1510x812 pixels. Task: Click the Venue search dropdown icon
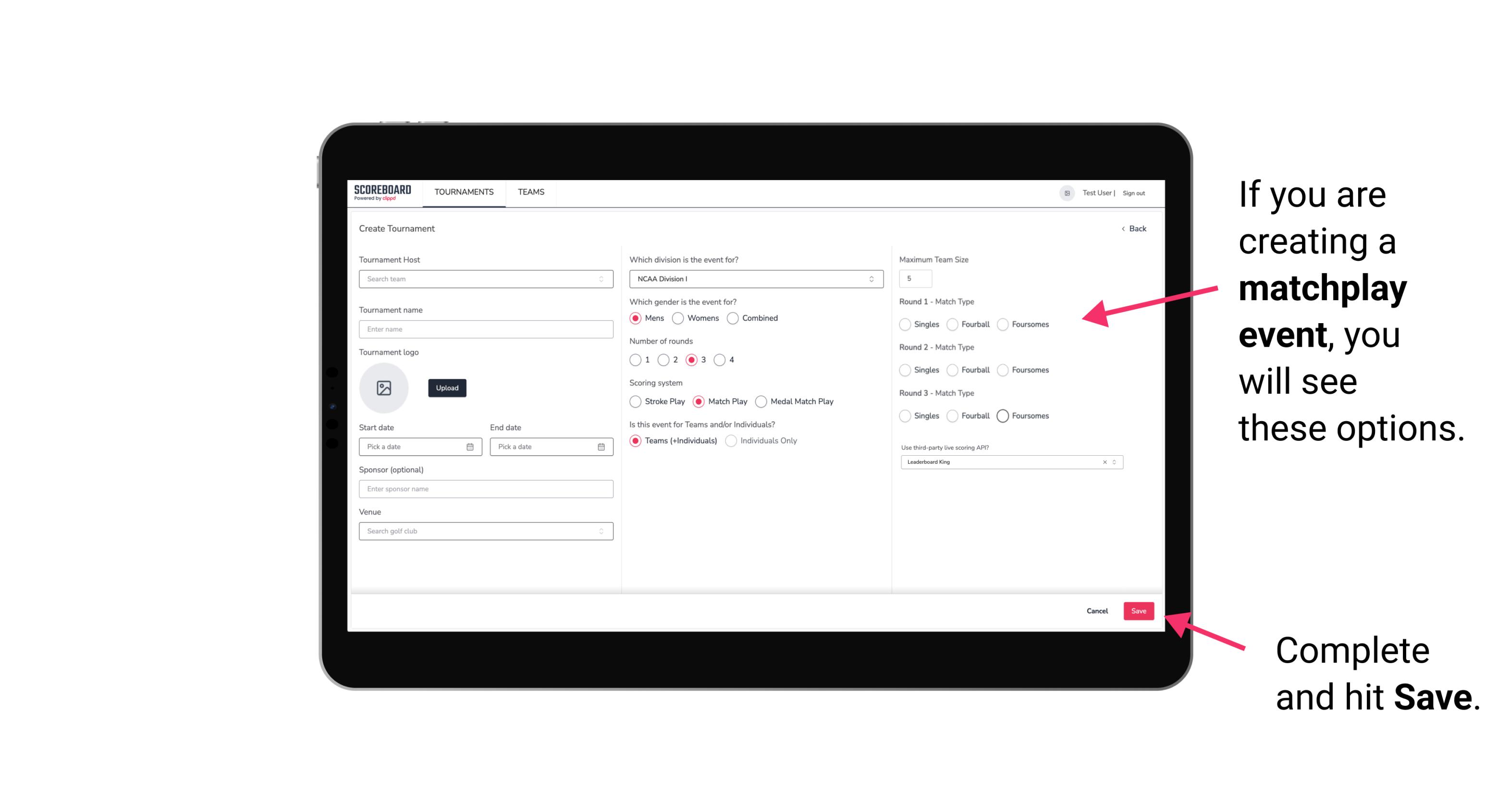[x=600, y=530]
